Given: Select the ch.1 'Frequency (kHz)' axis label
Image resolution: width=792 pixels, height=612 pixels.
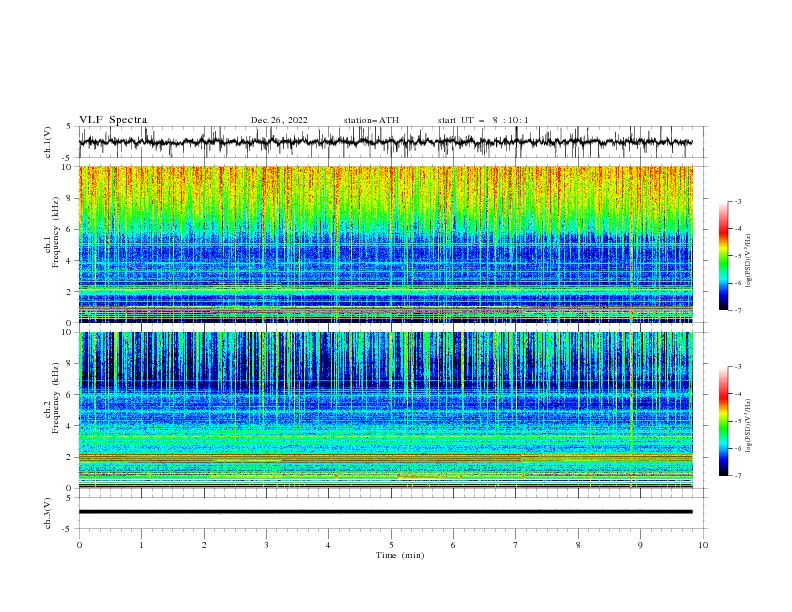Looking at the screenshot, I should pos(56,232).
